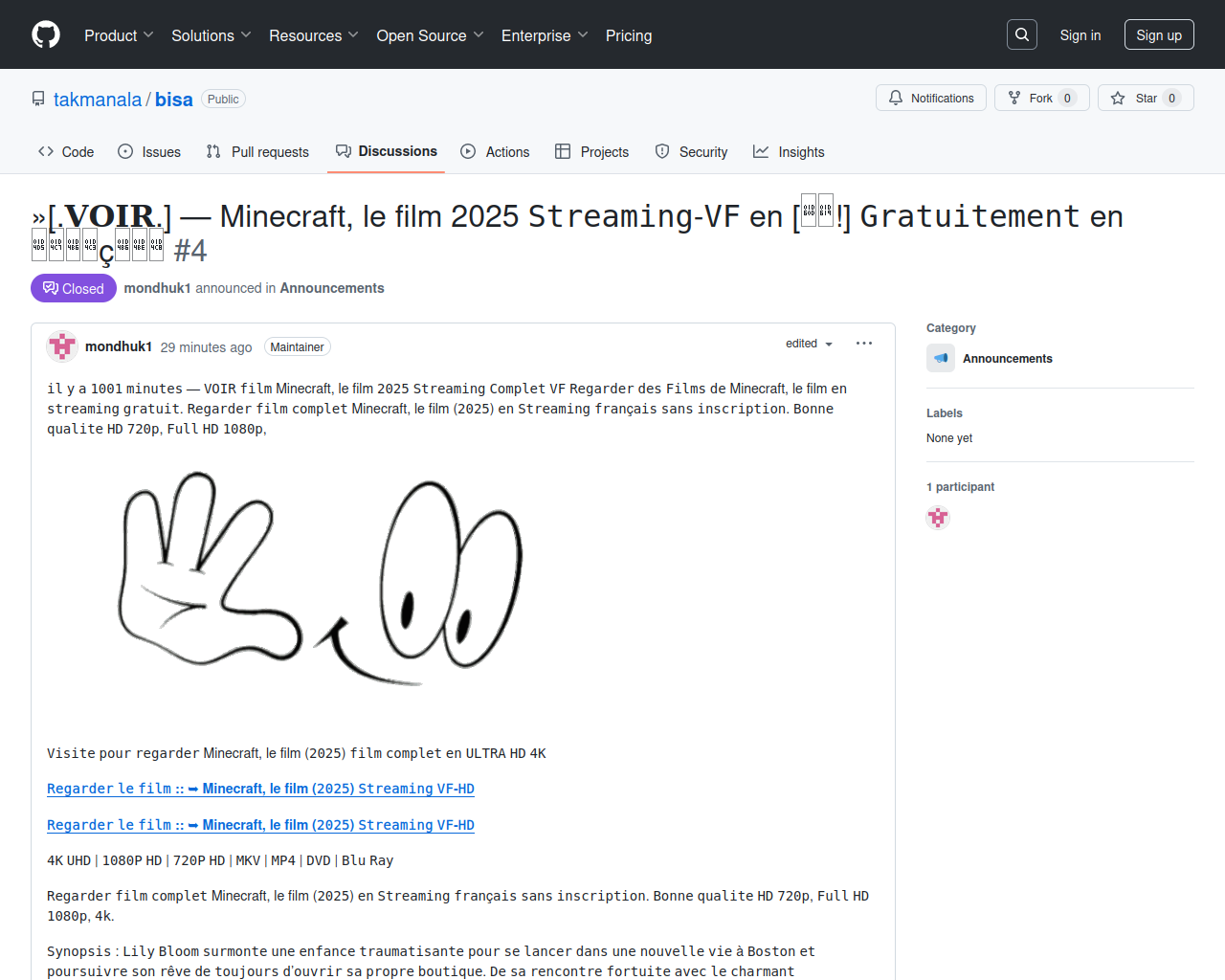Switch to the Security tab
This screenshot has height=980, width=1225.
691,151
